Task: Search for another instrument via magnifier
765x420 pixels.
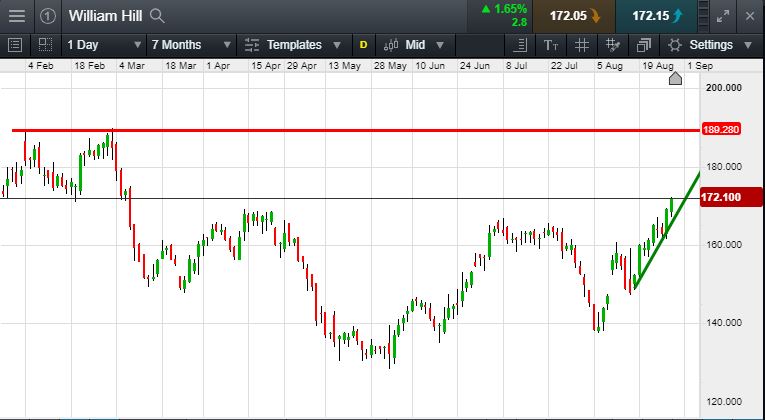Action: (157, 16)
